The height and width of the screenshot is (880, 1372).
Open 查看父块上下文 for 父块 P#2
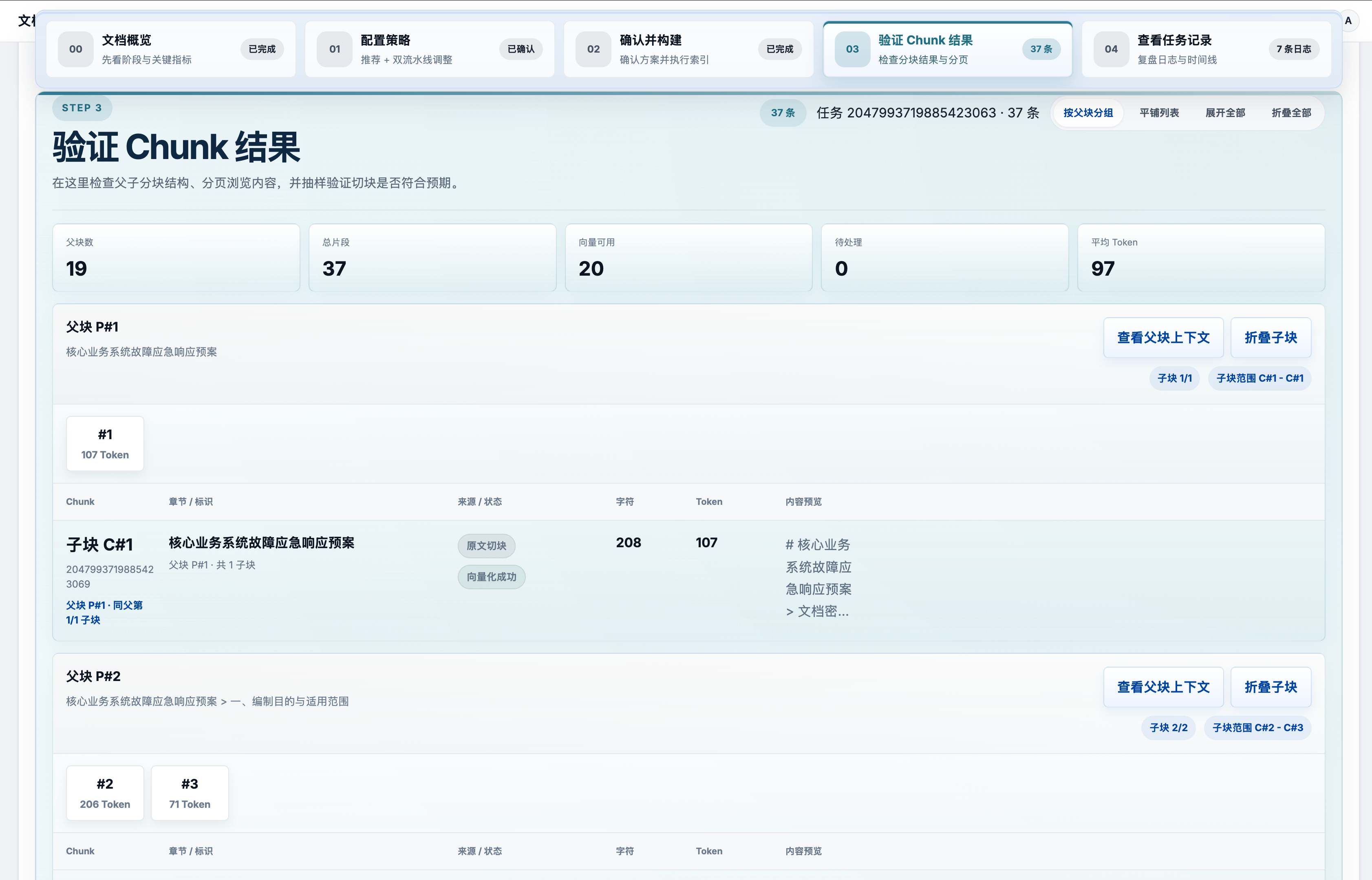[x=1163, y=687]
